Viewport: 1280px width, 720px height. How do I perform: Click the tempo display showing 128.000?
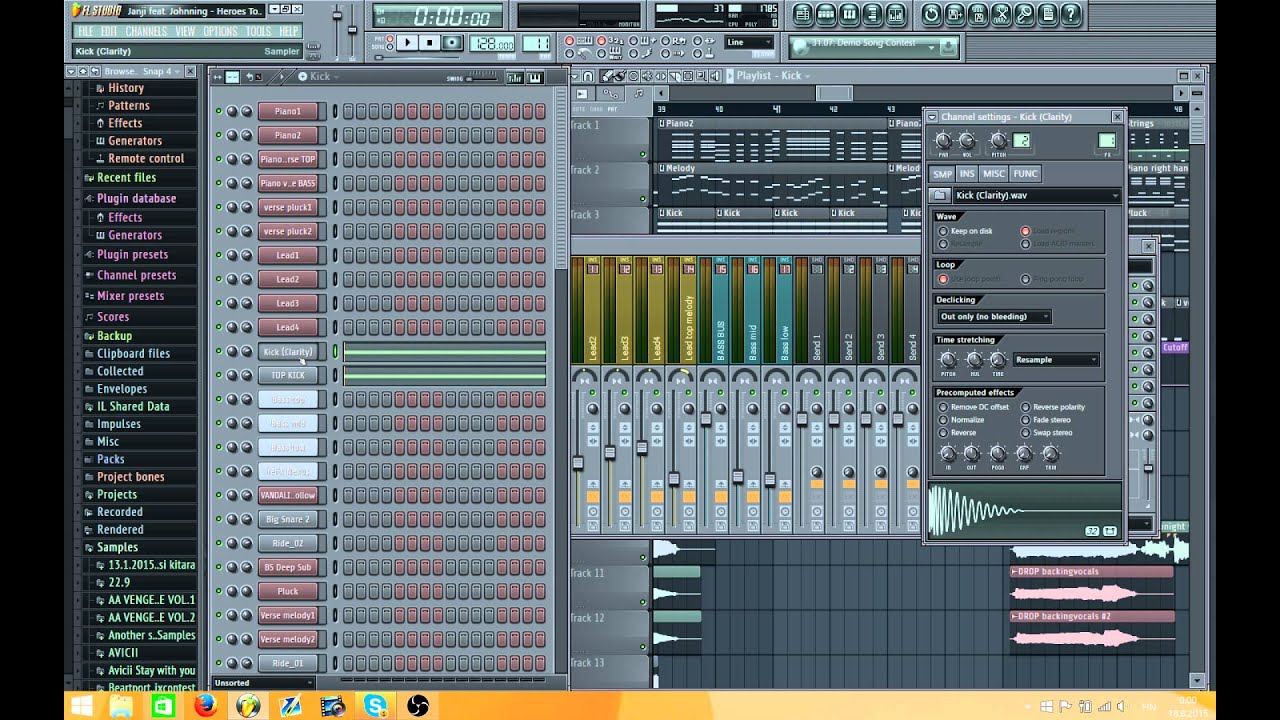(492, 44)
